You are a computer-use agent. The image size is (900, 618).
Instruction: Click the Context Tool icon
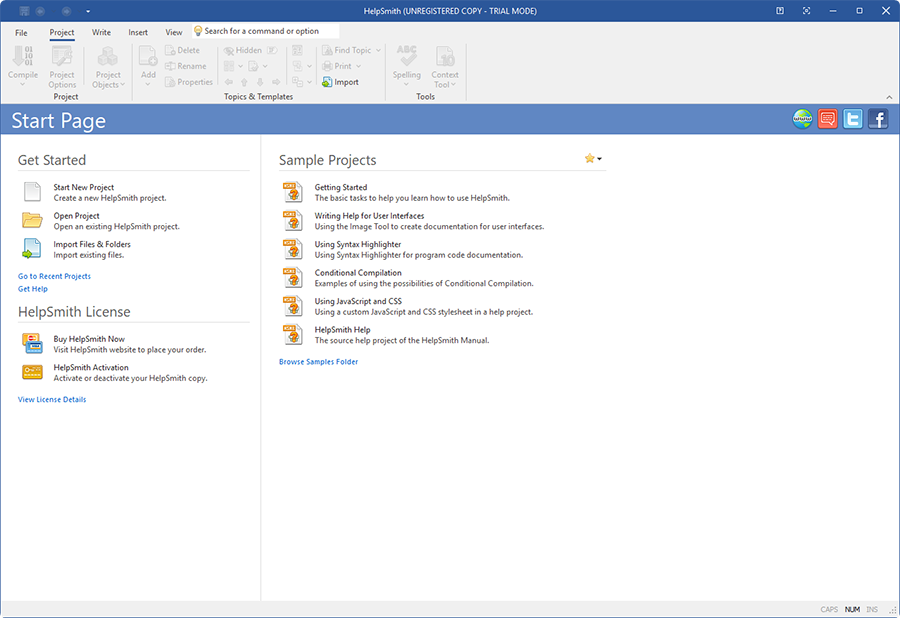(445, 56)
